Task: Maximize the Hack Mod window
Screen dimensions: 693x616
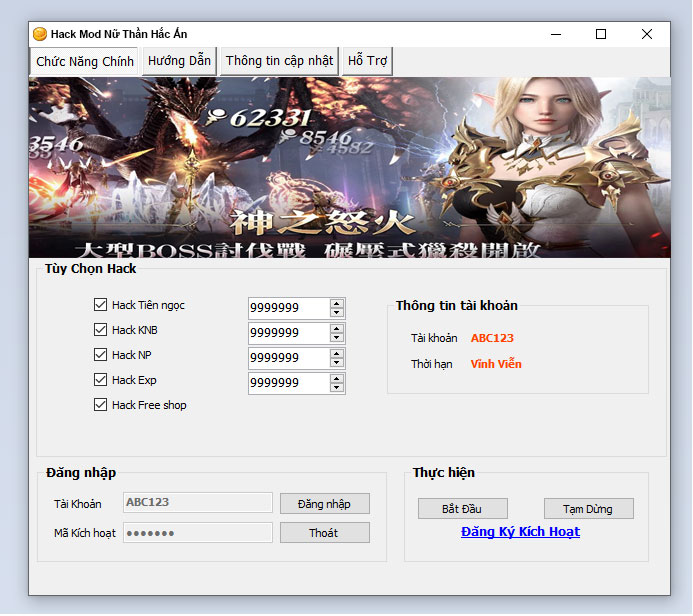Action: pyautogui.click(x=601, y=34)
